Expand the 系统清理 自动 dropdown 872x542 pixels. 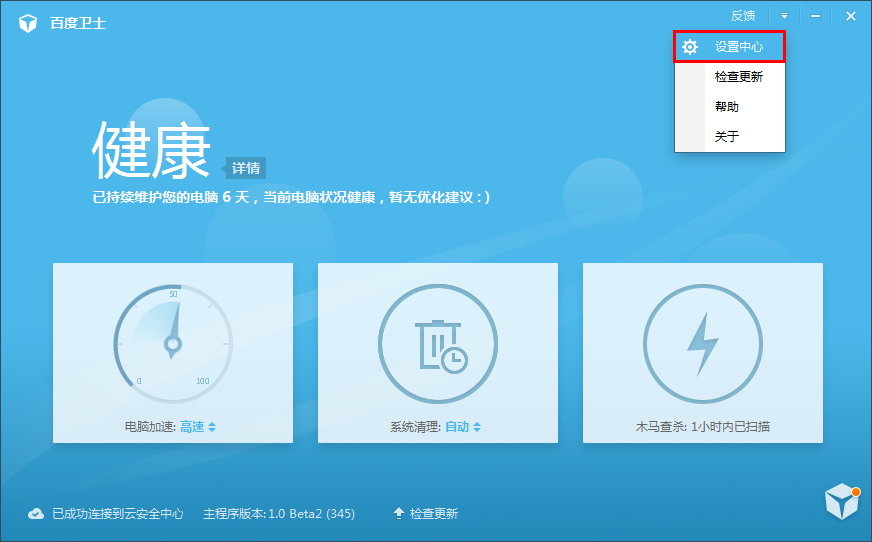(463, 427)
